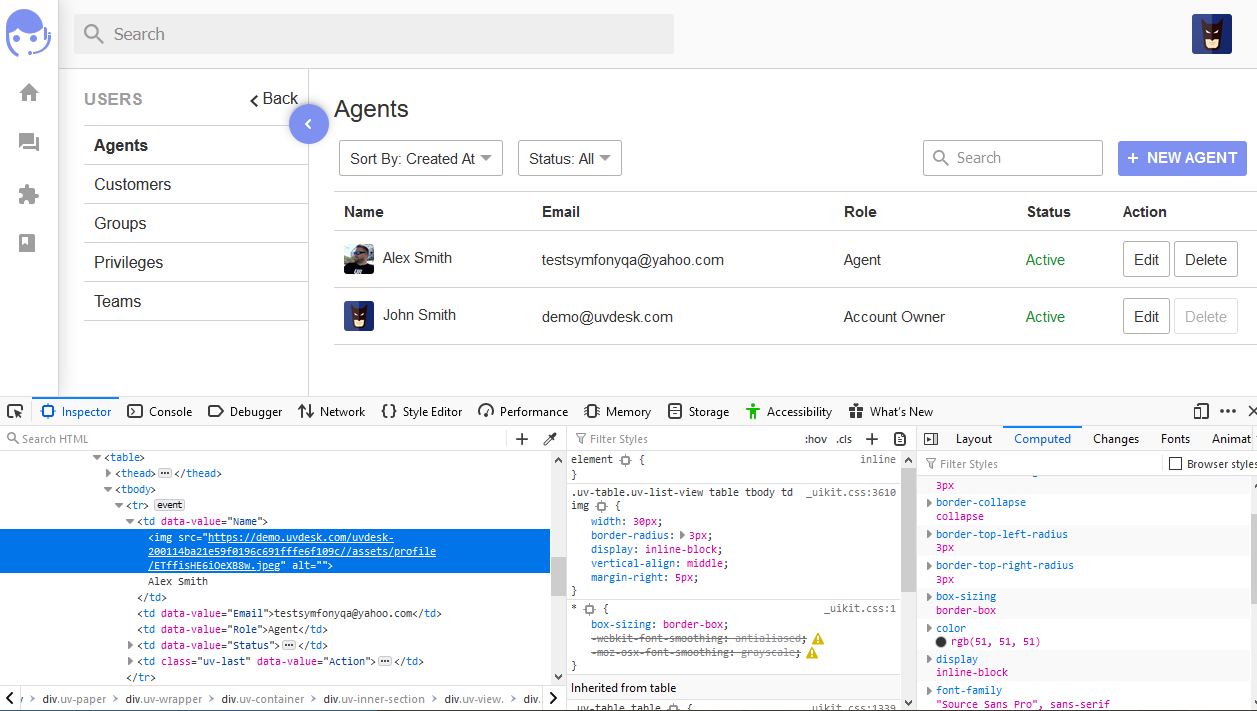Expand the box-sizing computed property
Screen dimensions: 1257x711
click(x=929, y=597)
